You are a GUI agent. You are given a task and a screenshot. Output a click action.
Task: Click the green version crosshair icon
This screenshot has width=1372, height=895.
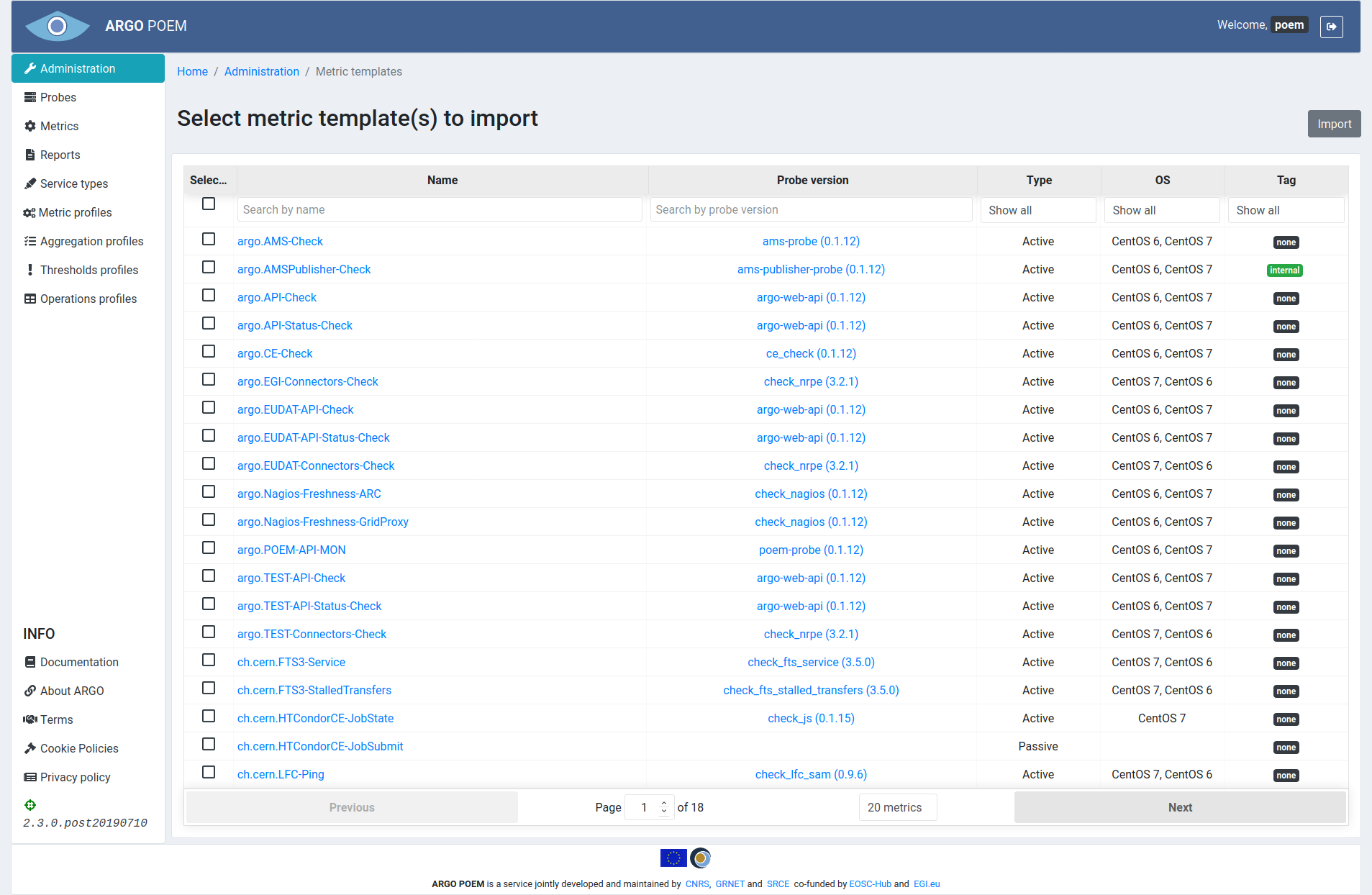[30, 805]
